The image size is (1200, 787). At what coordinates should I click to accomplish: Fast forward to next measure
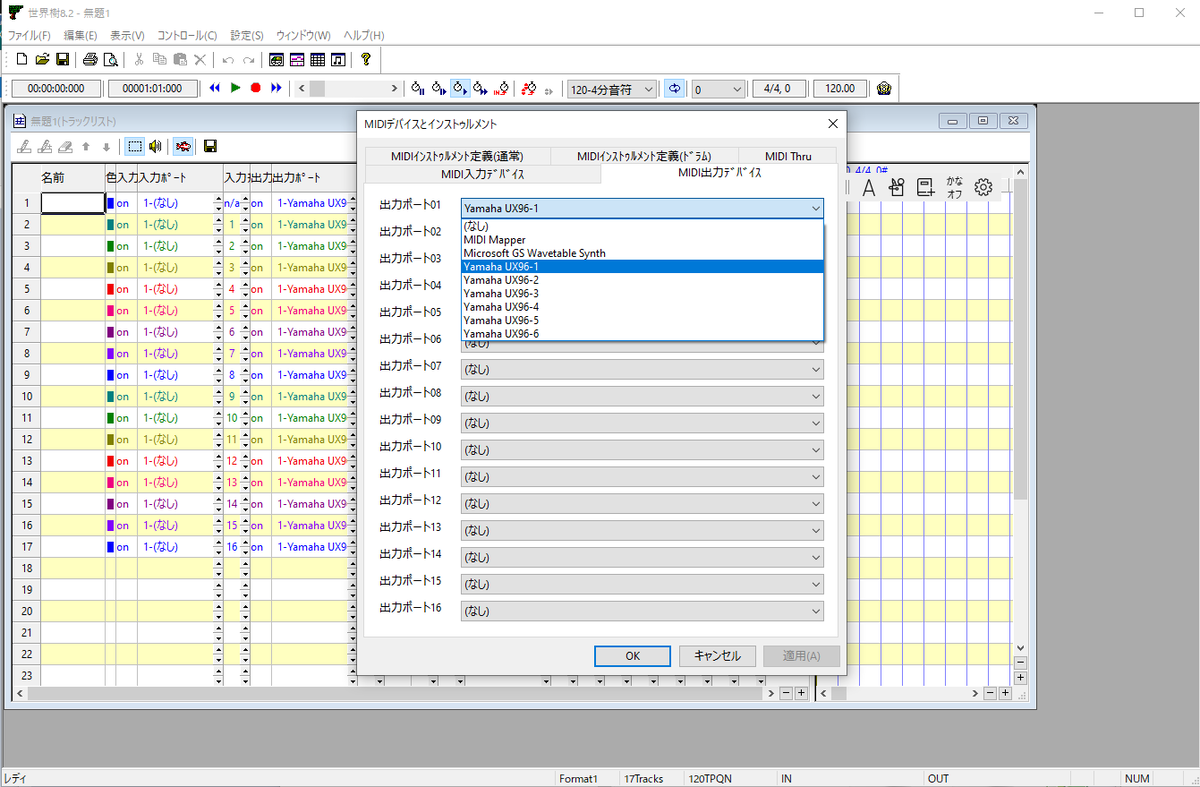tap(276, 88)
